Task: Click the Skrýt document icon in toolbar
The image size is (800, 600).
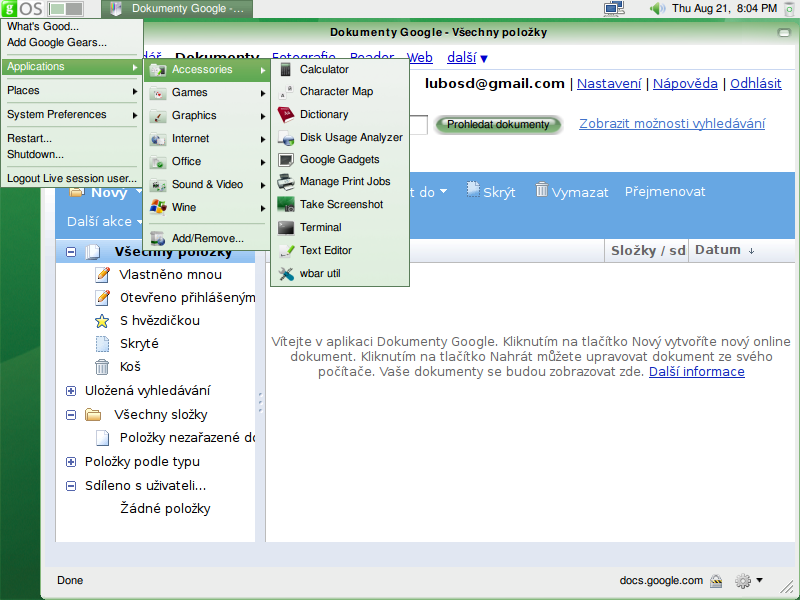Action: (473, 189)
